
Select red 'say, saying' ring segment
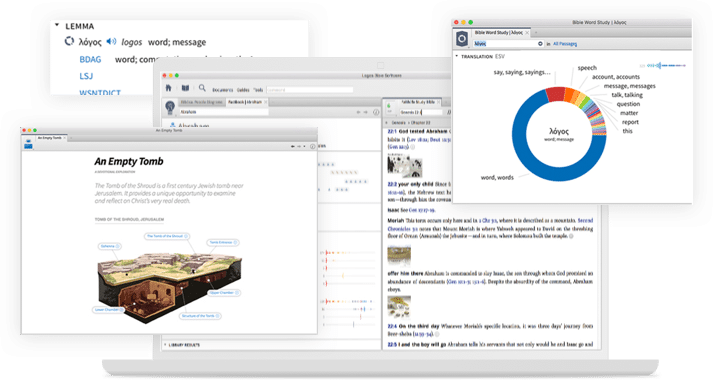[x=555, y=94]
